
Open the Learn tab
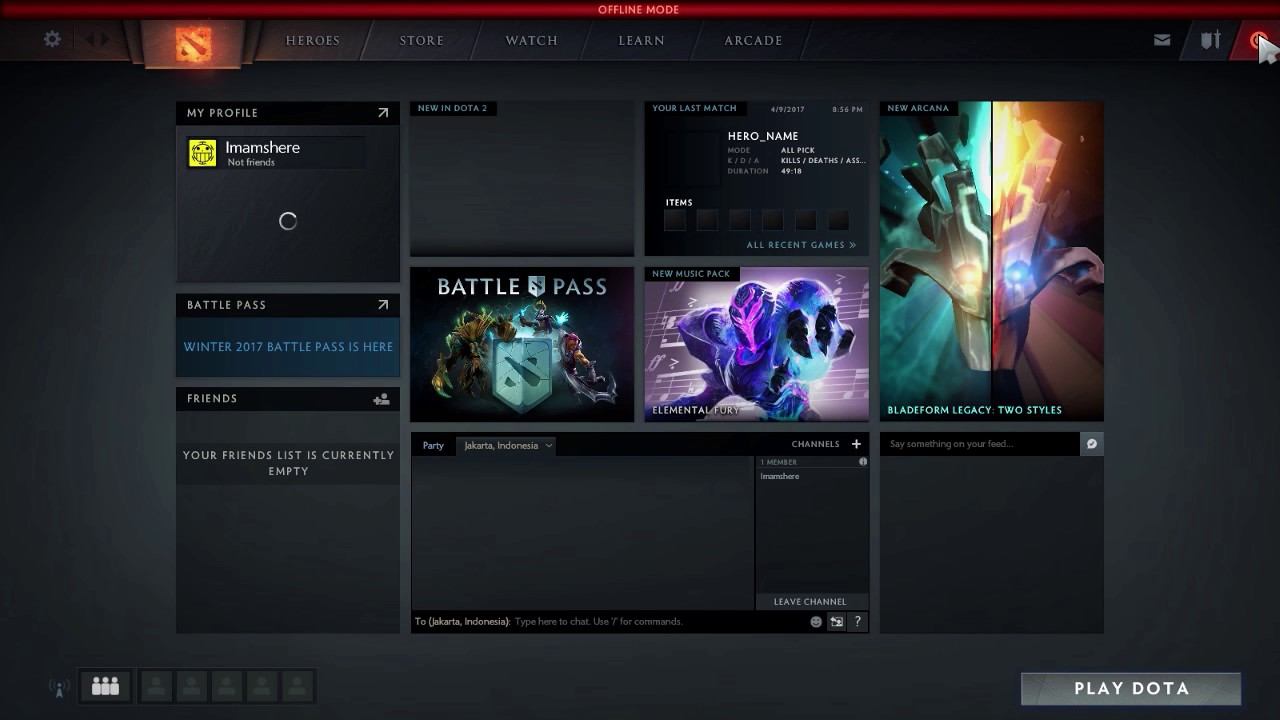(642, 41)
